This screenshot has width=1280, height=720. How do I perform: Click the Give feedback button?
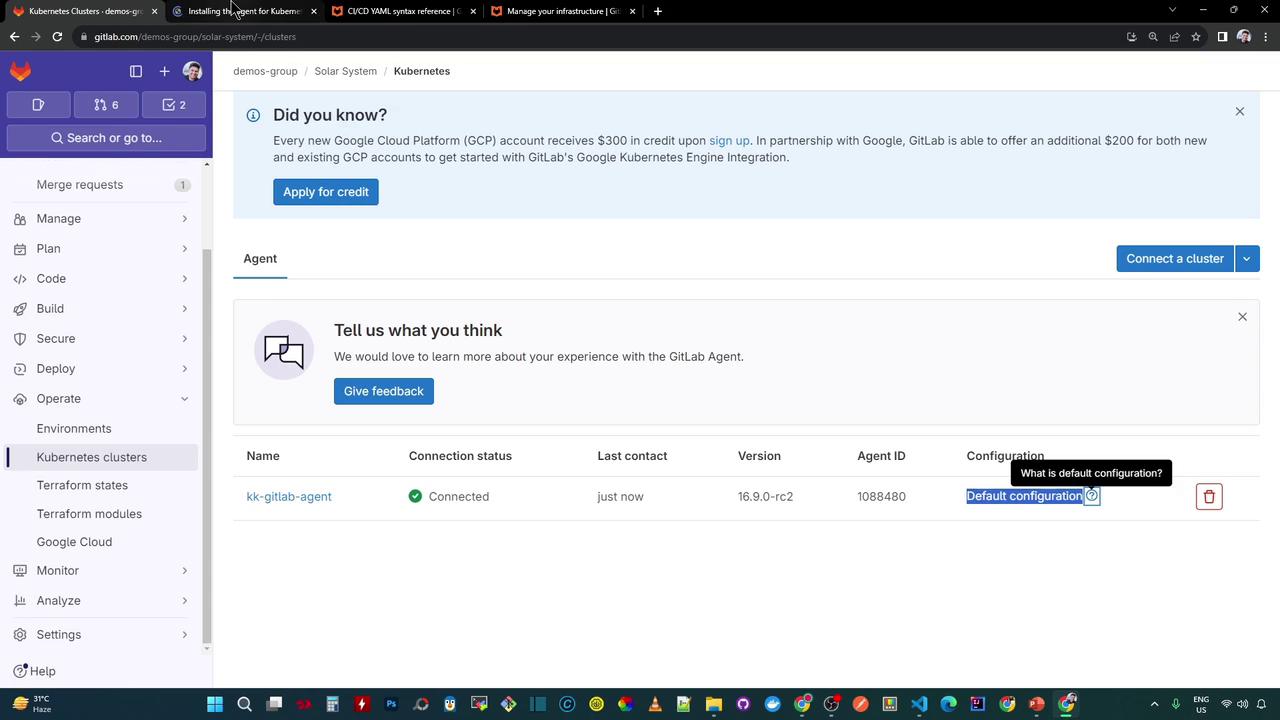pyautogui.click(x=384, y=391)
